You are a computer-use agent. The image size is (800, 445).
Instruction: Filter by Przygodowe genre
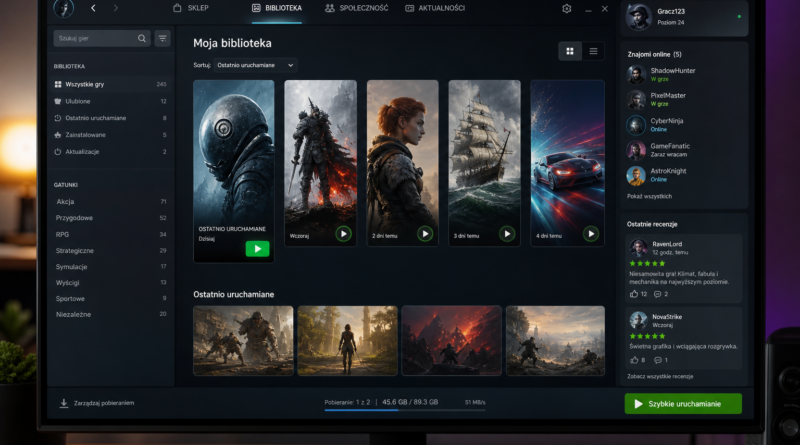coord(111,218)
